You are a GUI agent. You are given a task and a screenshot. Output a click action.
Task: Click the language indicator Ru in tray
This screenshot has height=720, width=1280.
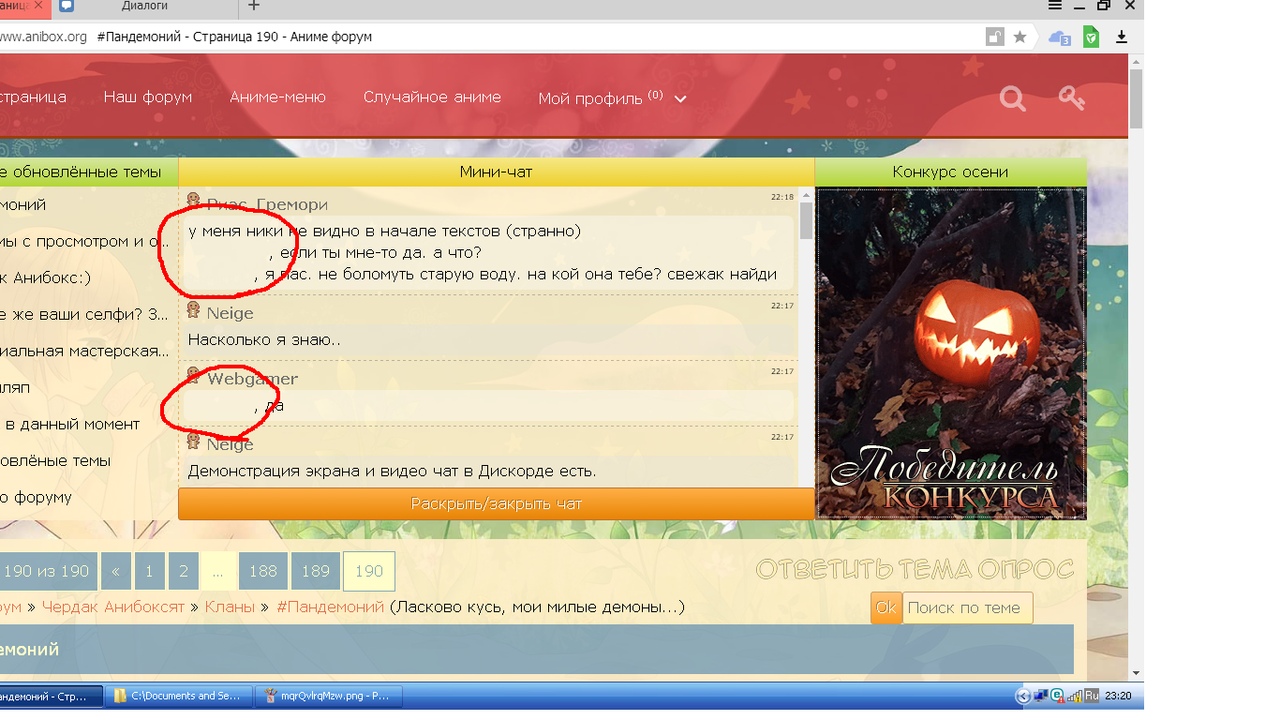pyautogui.click(x=1092, y=696)
